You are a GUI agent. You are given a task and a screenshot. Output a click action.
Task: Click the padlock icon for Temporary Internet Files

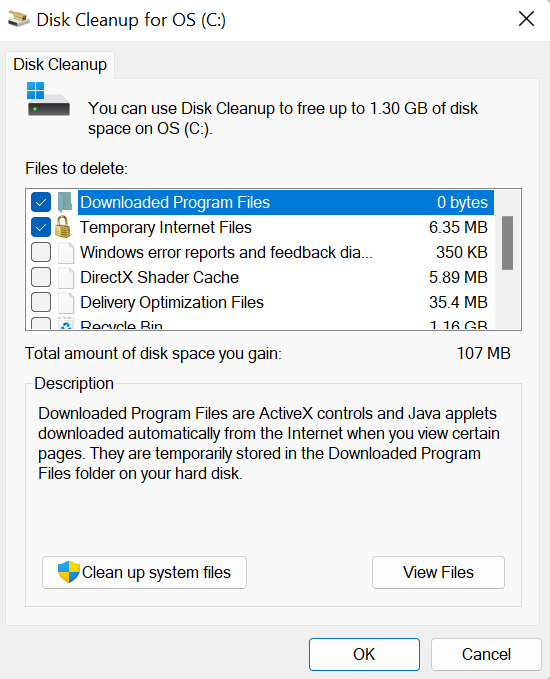tap(63, 227)
